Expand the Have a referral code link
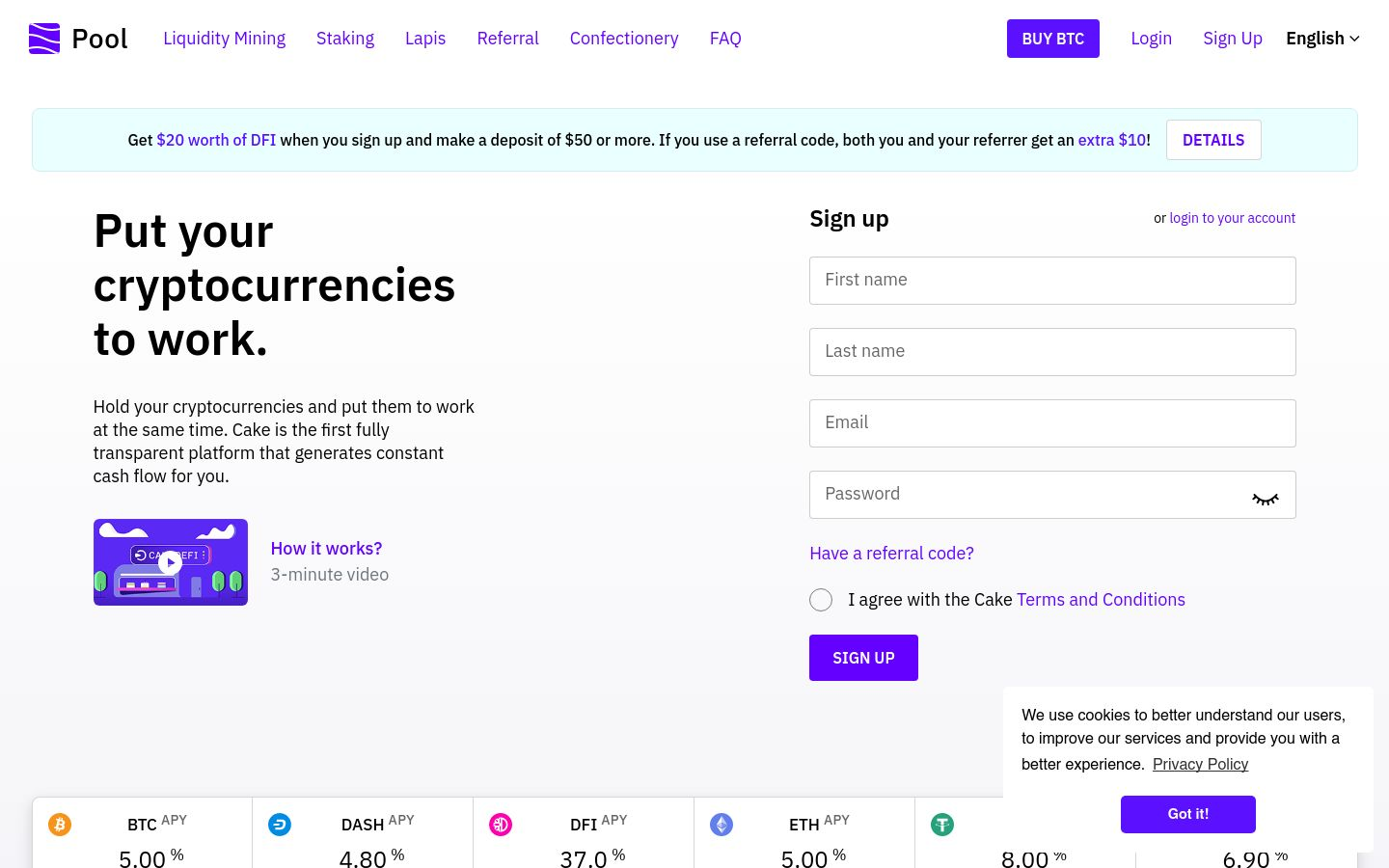 pos(891,553)
